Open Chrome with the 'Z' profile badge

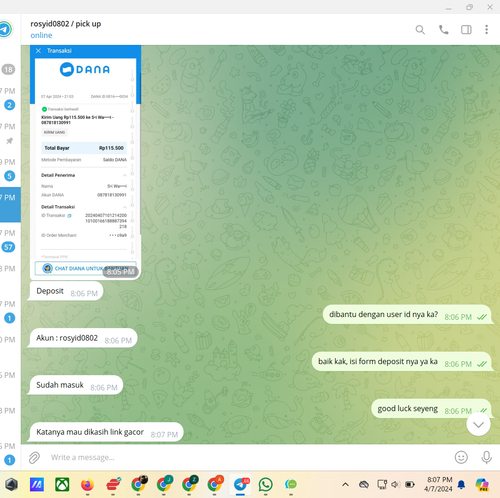click(x=189, y=484)
